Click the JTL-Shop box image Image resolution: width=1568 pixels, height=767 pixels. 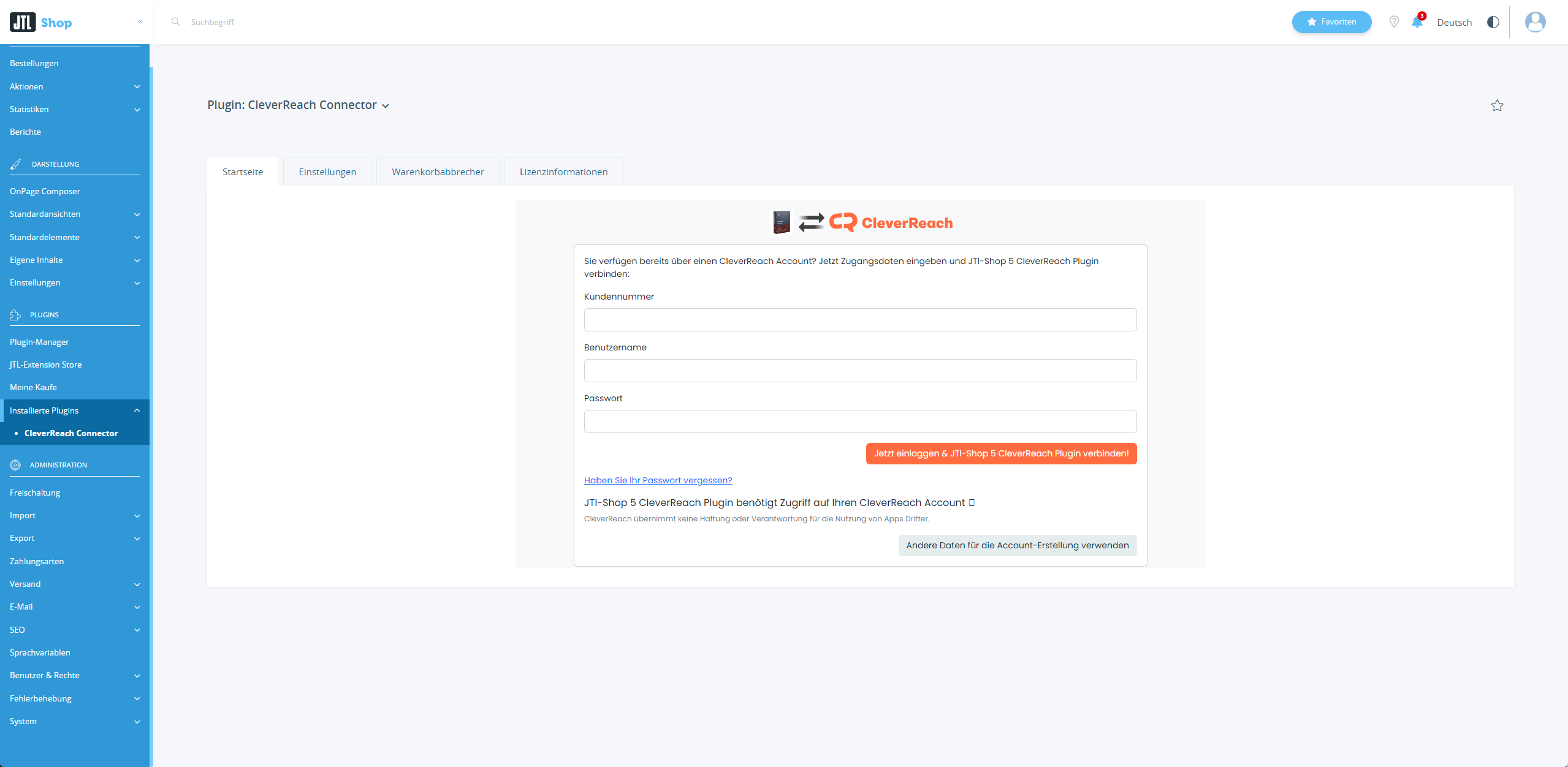782,222
